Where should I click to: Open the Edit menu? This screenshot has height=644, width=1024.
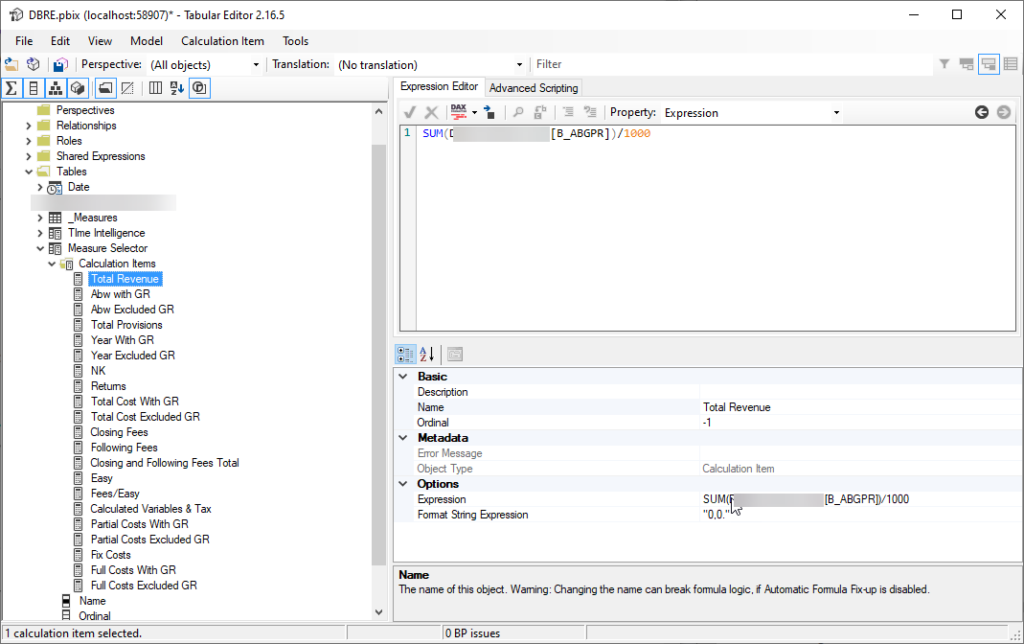click(x=60, y=40)
